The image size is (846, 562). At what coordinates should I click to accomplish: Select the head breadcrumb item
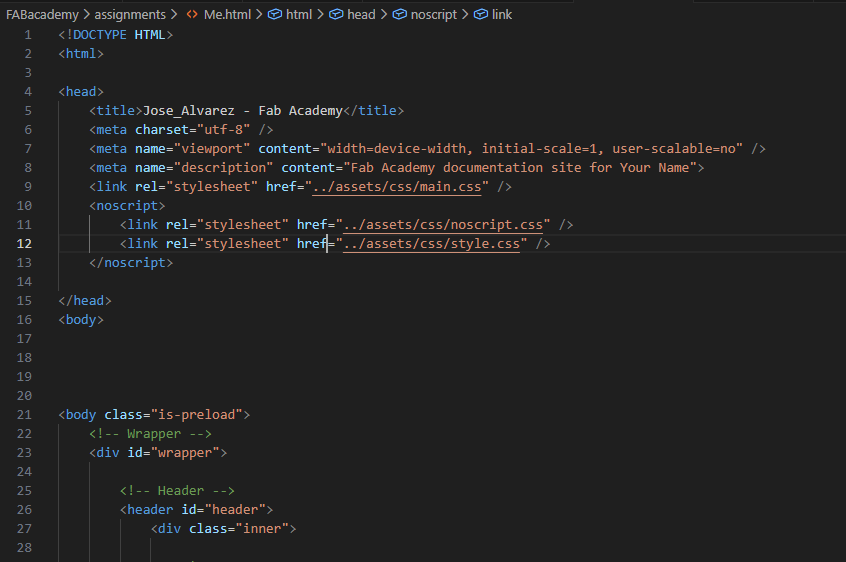pyautogui.click(x=361, y=15)
